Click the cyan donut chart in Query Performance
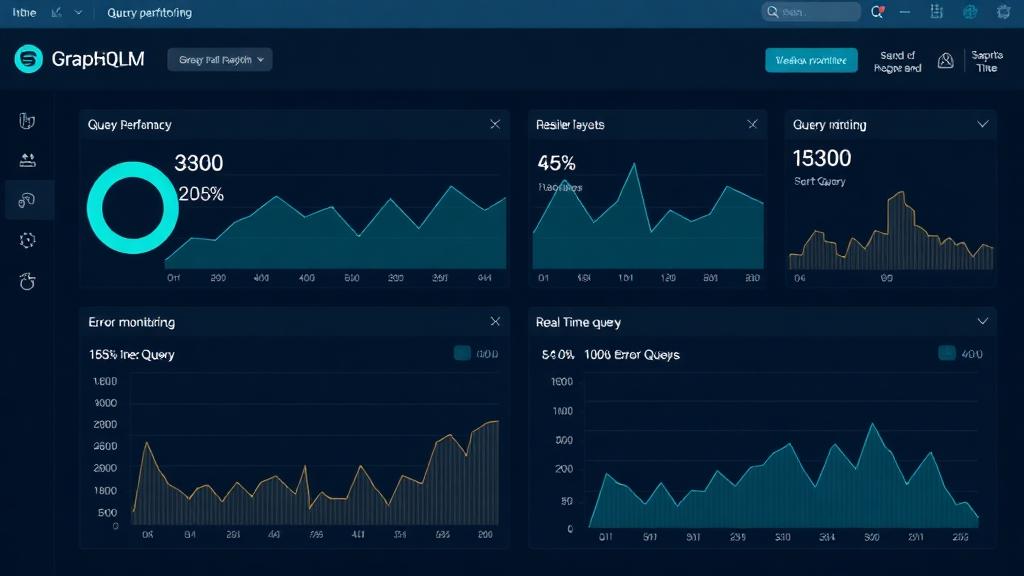The width and height of the screenshot is (1024, 576). (x=132, y=207)
